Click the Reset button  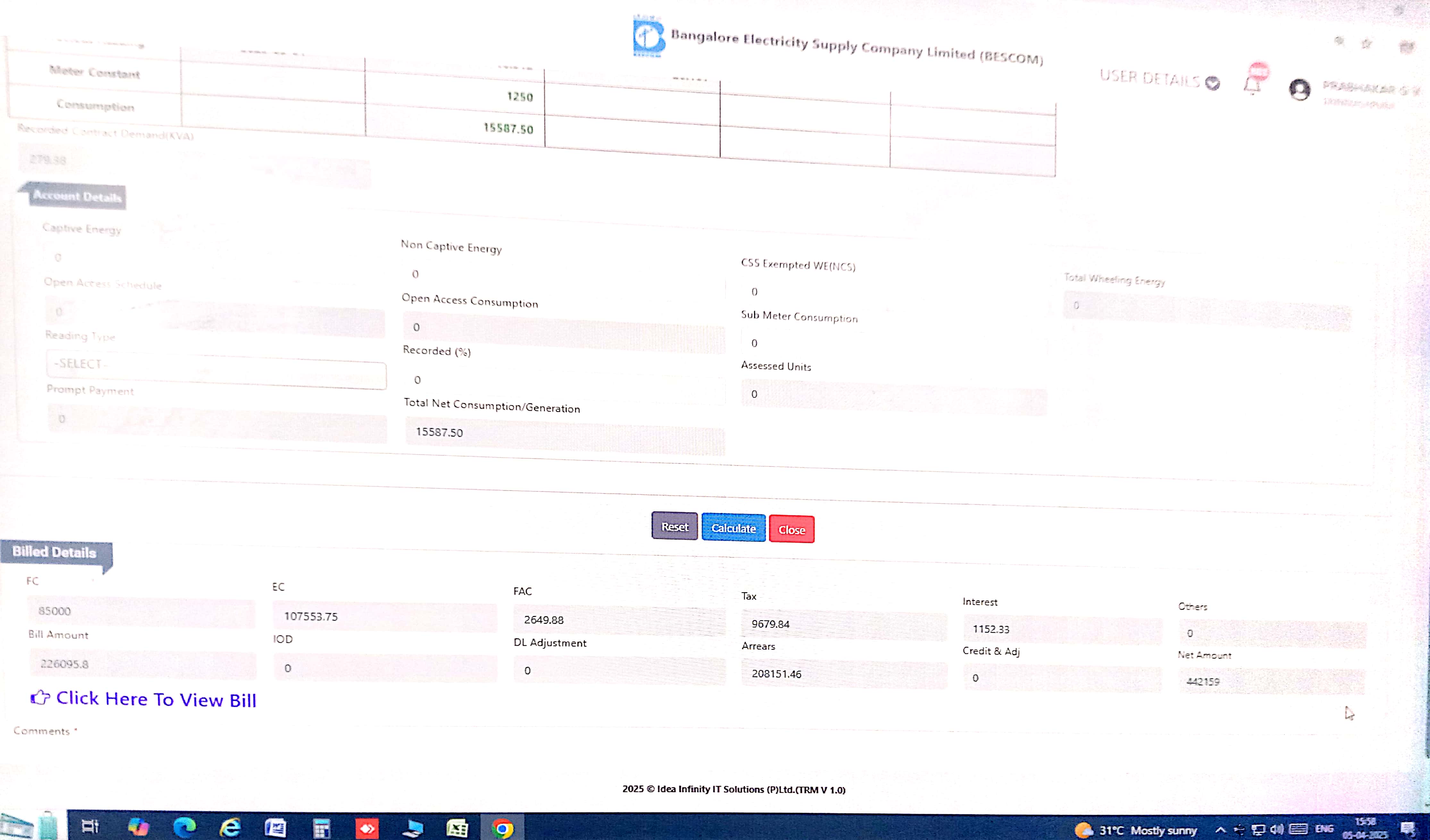click(674, 526)
